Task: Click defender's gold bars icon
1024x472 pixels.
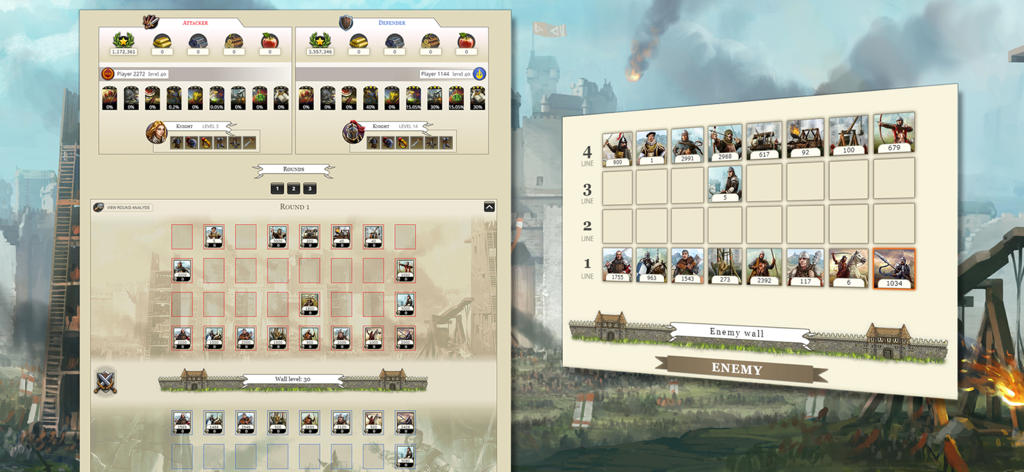Action: click(359, 40)
